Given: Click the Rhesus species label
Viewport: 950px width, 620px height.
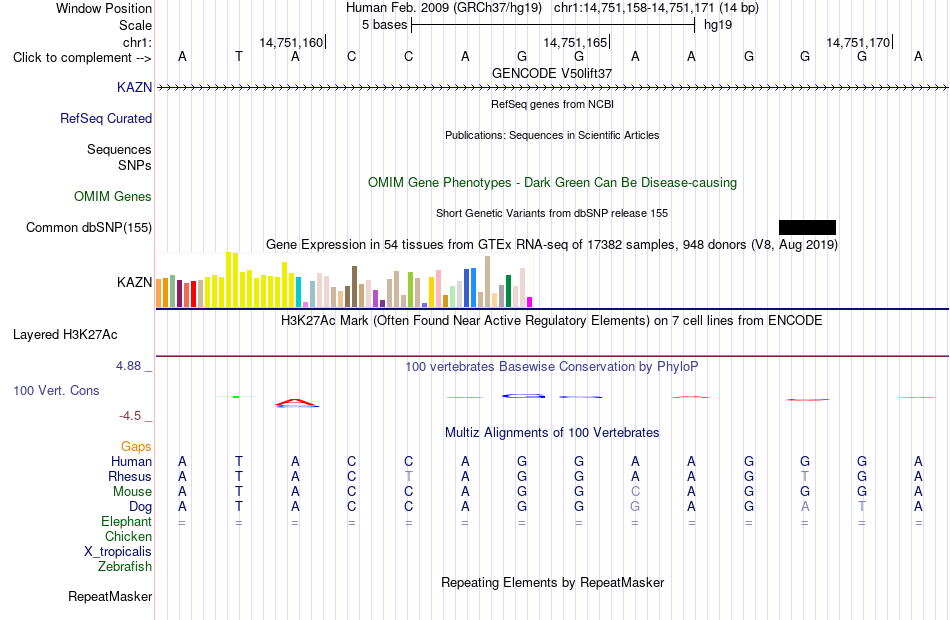Looking at the screenshot, I should pos(130,476).
